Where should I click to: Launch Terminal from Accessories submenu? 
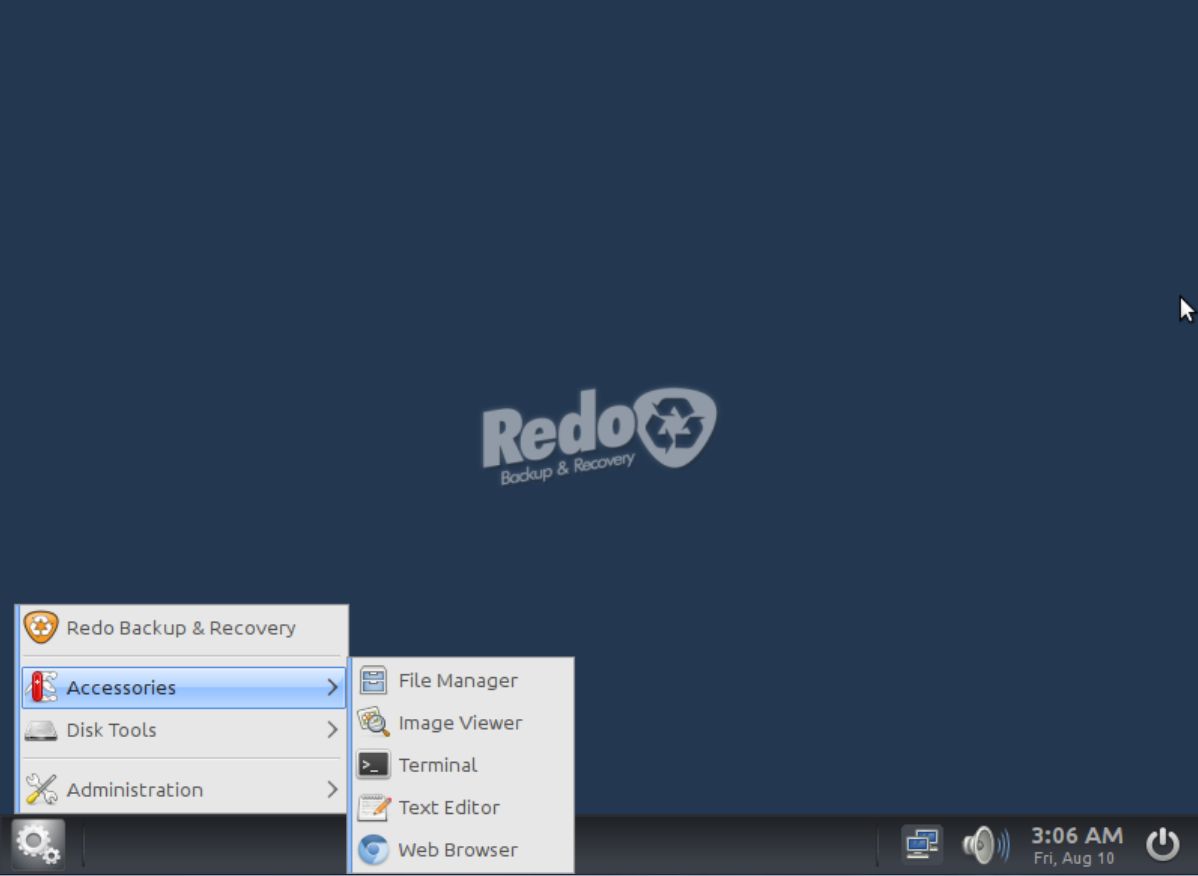coord(462,765)
